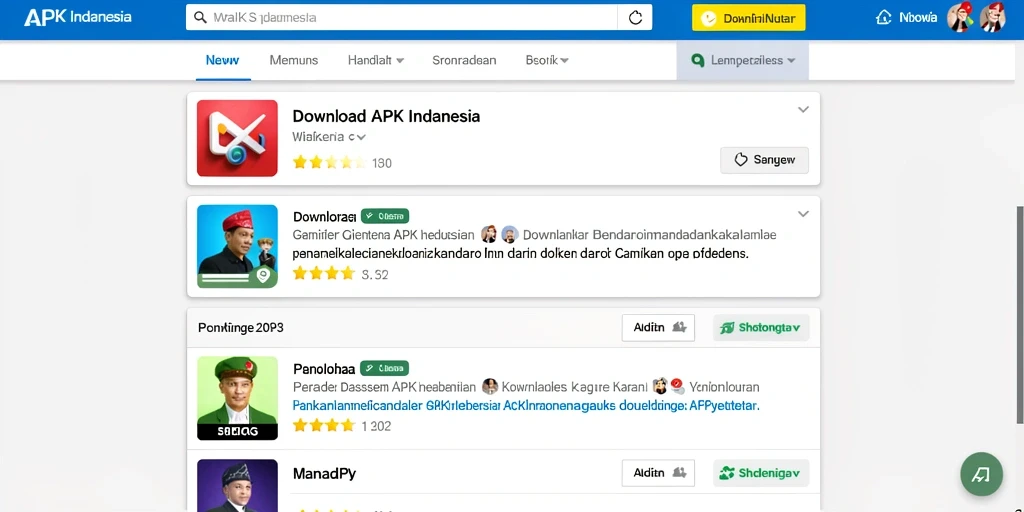Click the refresh icon in search bar
1024x512 pixels.
635,18
